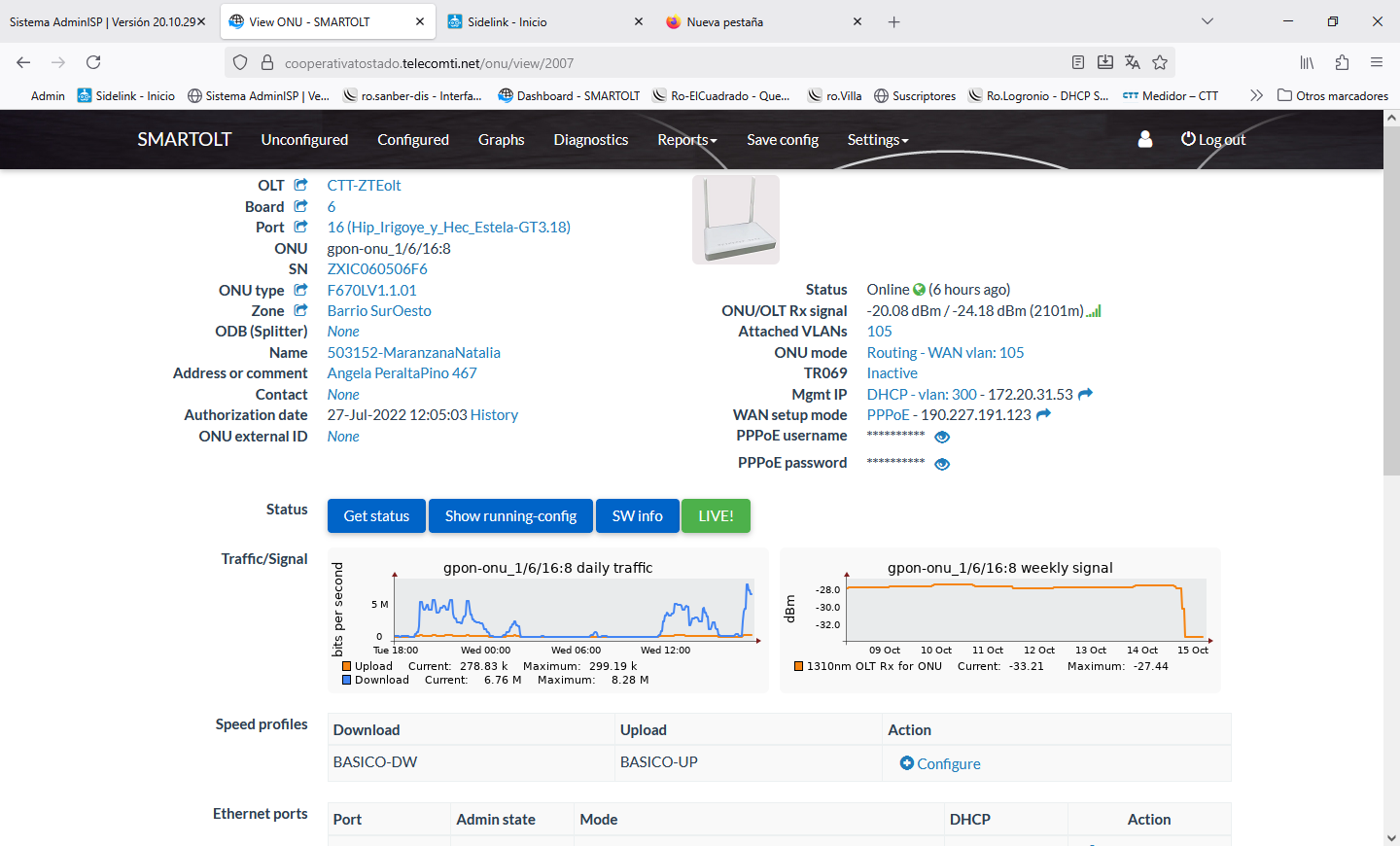Expand hidden bookmarks chevron in bookmarks bar
The width and height of the screenshot is (1400, 846).
click(1256, 95)
